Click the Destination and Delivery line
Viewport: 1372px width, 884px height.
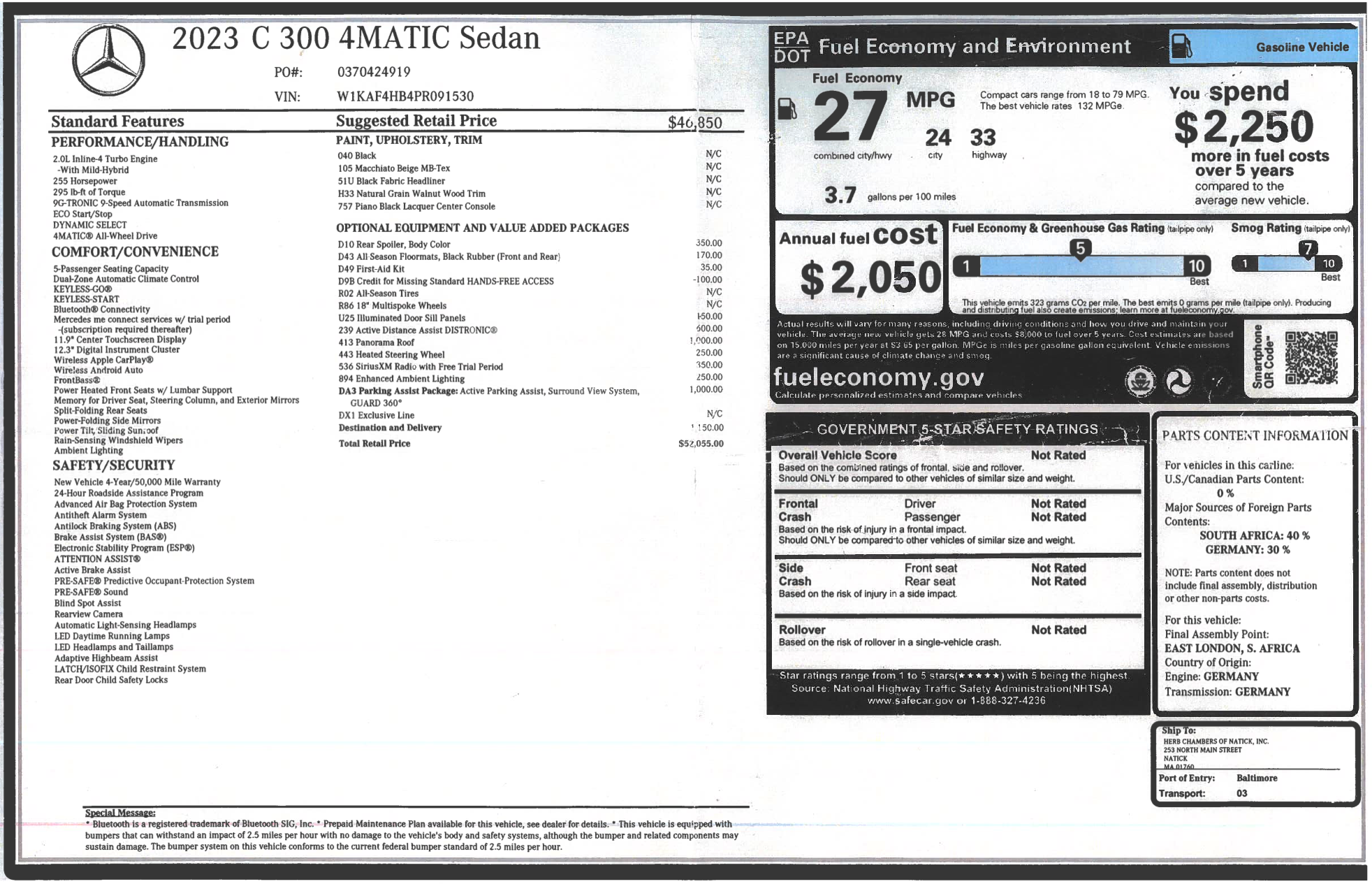pos(530,428)
